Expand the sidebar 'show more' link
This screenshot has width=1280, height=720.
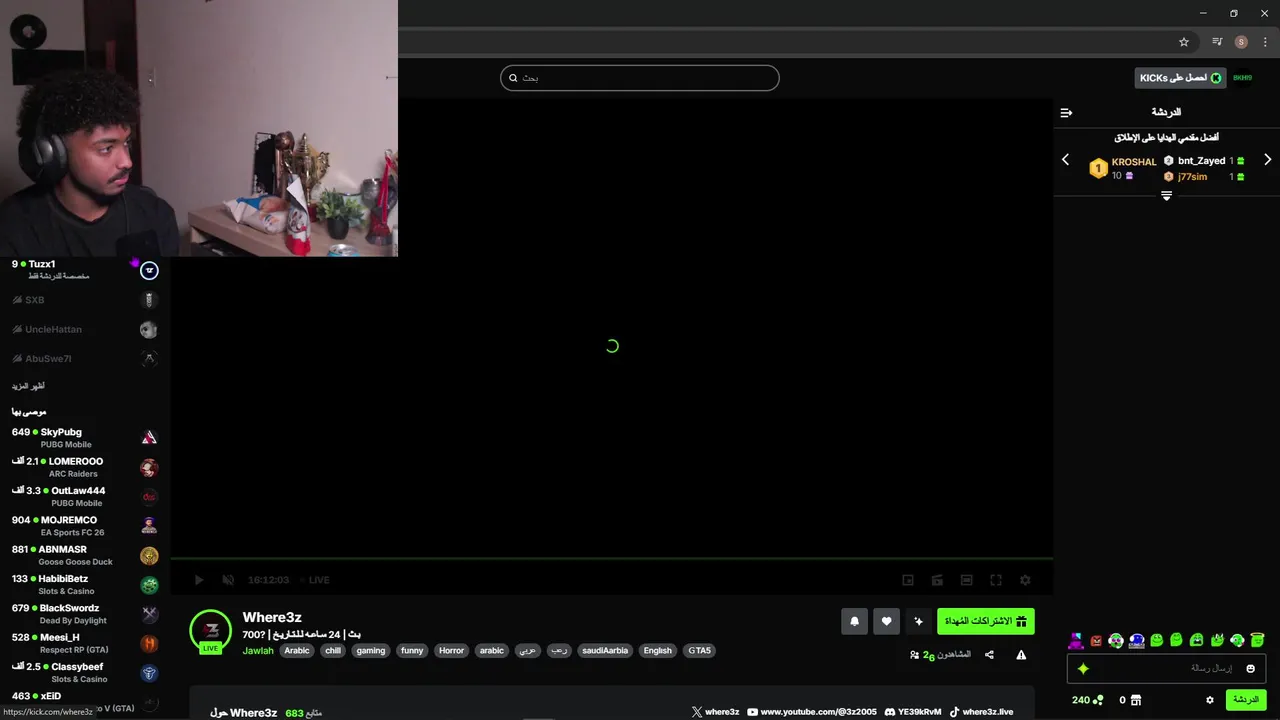pyautogui.click(x=28, y=386)
